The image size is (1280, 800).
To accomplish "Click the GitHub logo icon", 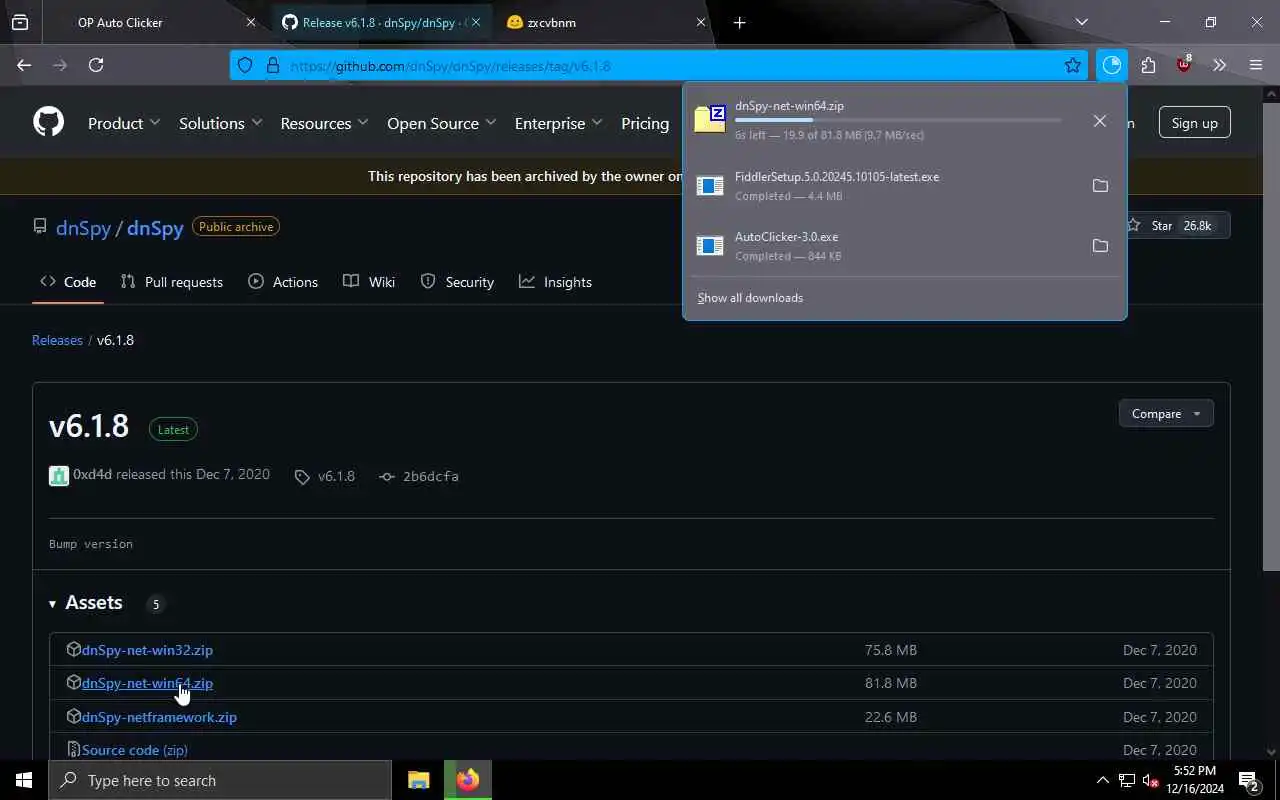I will point(48,123).
